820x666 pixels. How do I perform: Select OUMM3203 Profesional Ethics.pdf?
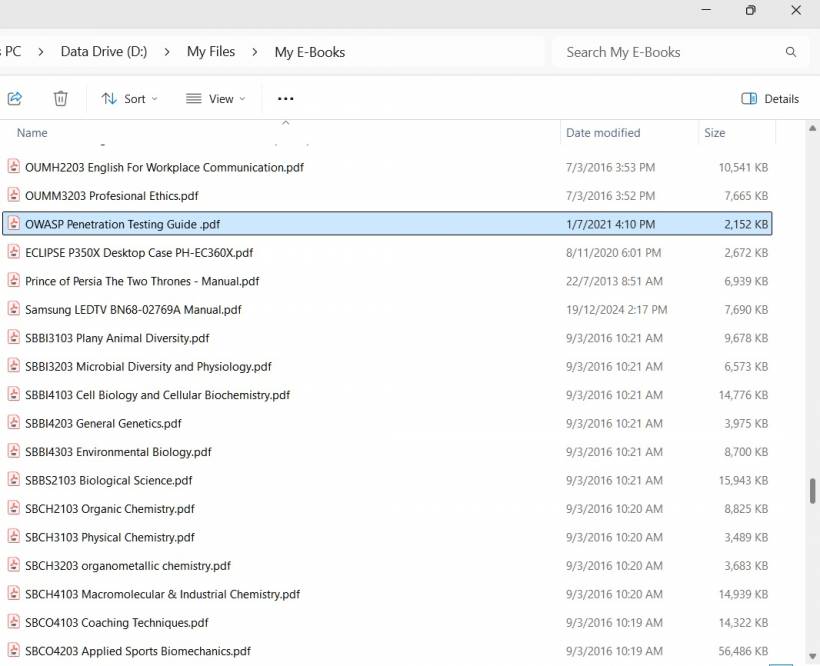387,196
